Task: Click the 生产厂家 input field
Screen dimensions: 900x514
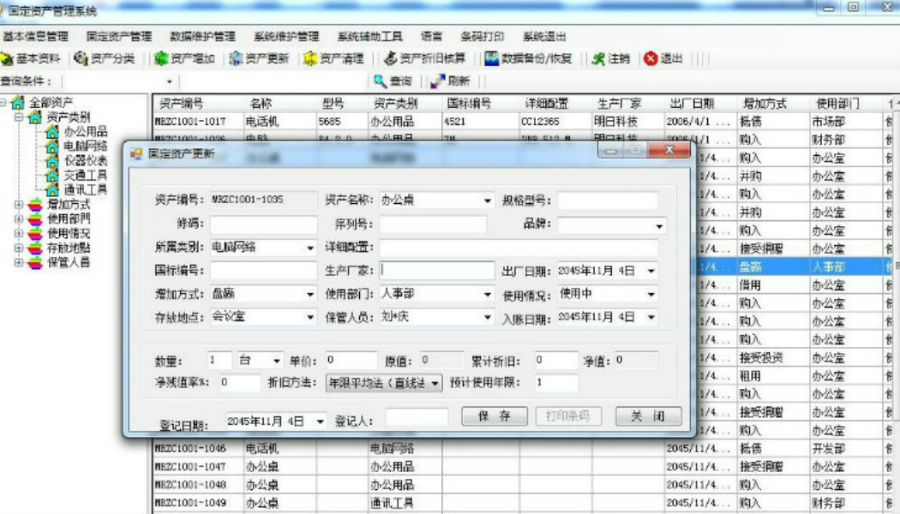Action: (x=437, y=270)
